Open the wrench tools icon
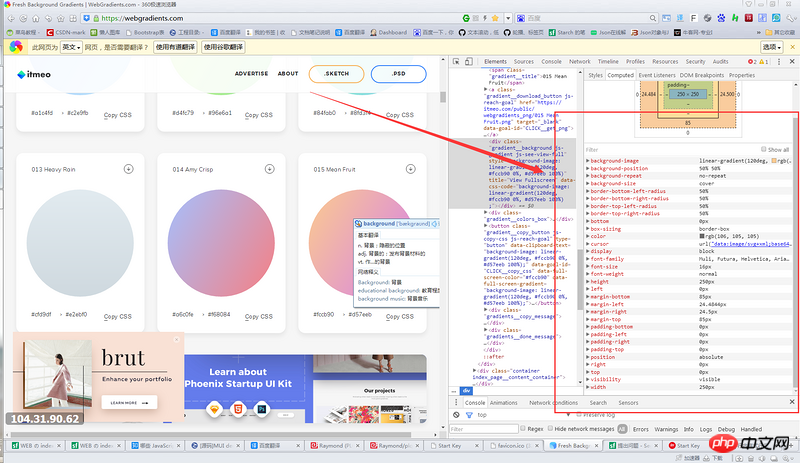This screenshot has width=800, height=463. click(x=791, y=18)
